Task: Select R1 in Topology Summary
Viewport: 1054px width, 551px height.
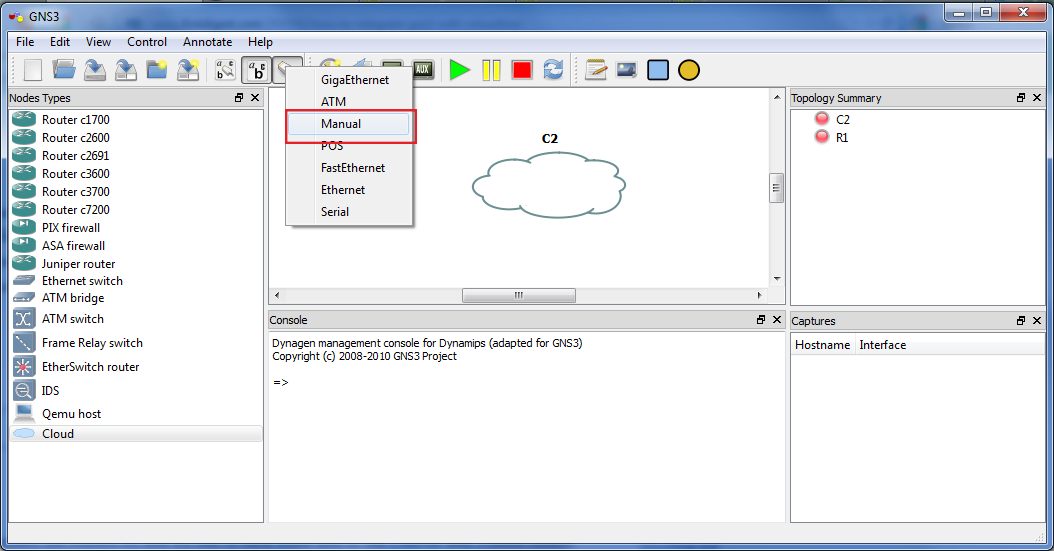Action: tap(842, 138)
